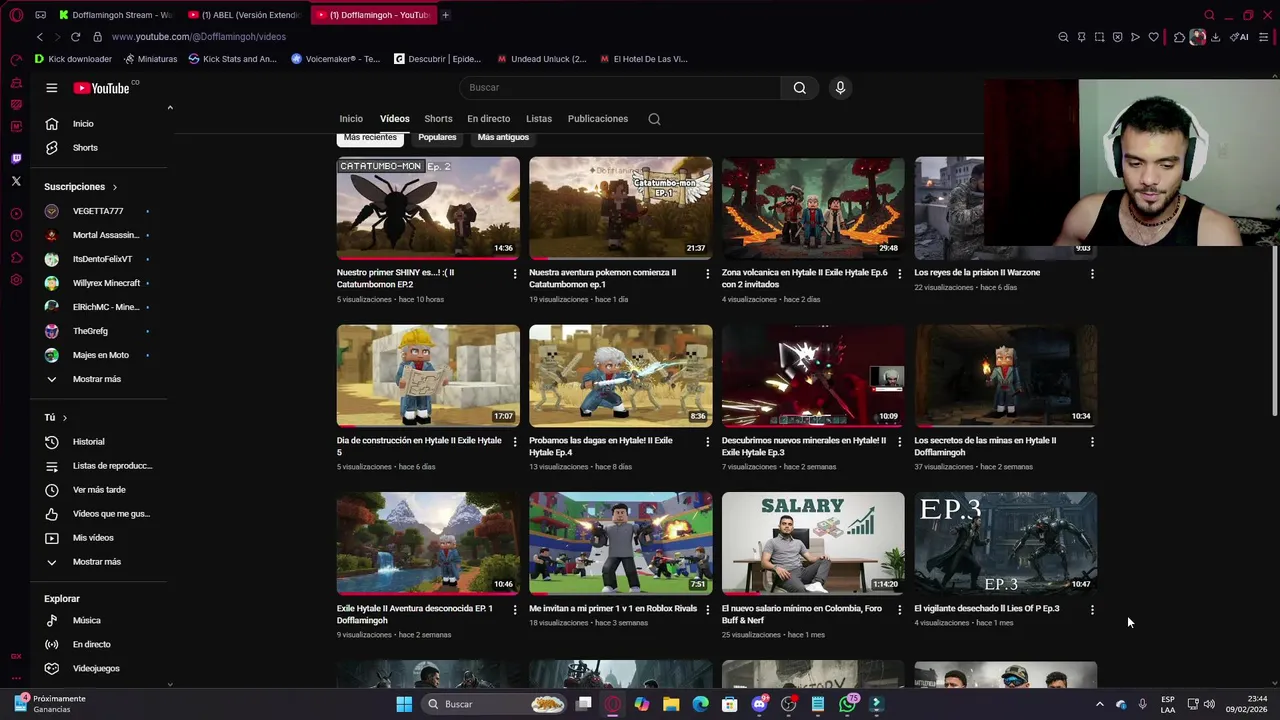
Task: Open Mis videos in the sidebar
Action: 100,538
